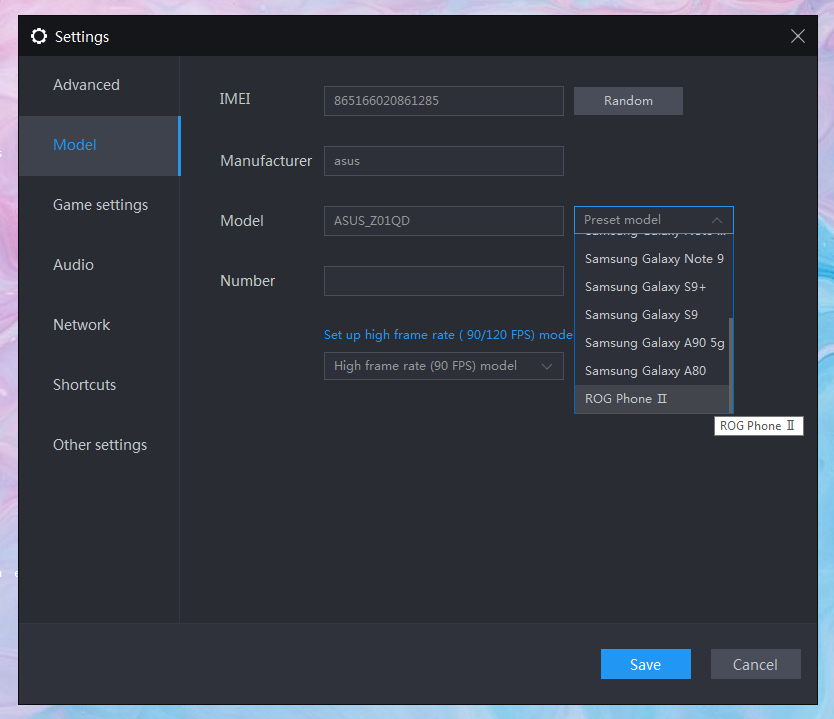Click the Settings gear icon in title bar
834x719 pixels.
tap(39, 36)
